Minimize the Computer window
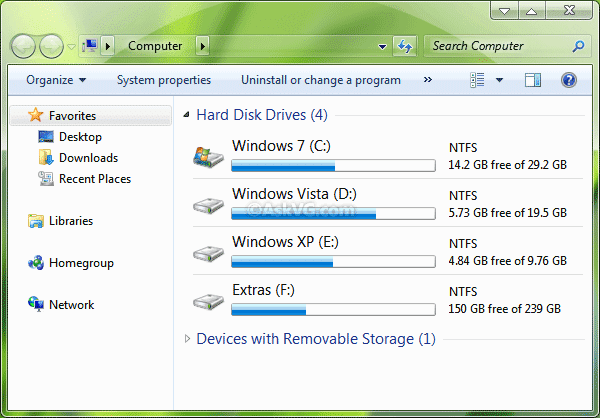This screenshot has width=600, height=418. pyautogui.click(x=504, y=11)
